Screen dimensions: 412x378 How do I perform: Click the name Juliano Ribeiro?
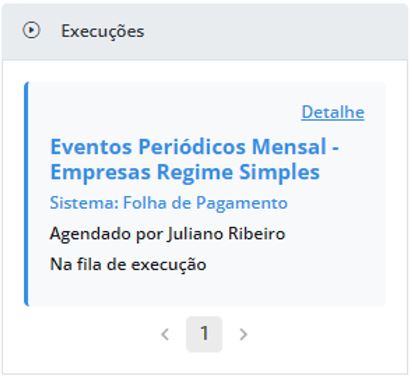(226, 234)
